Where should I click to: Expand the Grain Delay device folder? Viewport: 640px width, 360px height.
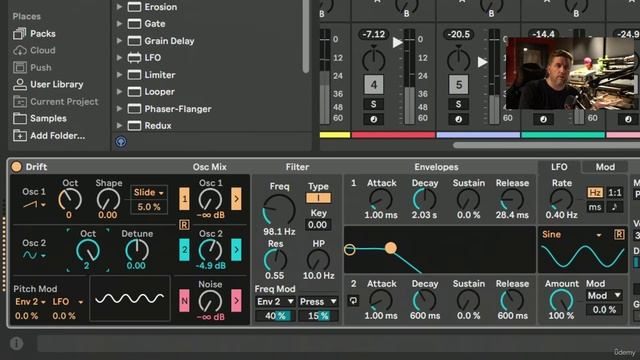click(119, 41)
